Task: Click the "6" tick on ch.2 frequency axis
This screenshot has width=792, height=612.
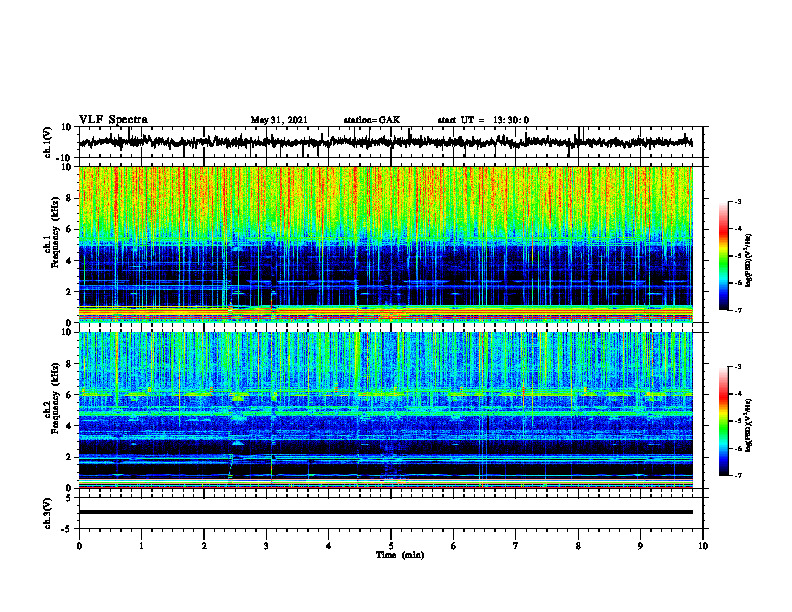Action: point(70,395)
